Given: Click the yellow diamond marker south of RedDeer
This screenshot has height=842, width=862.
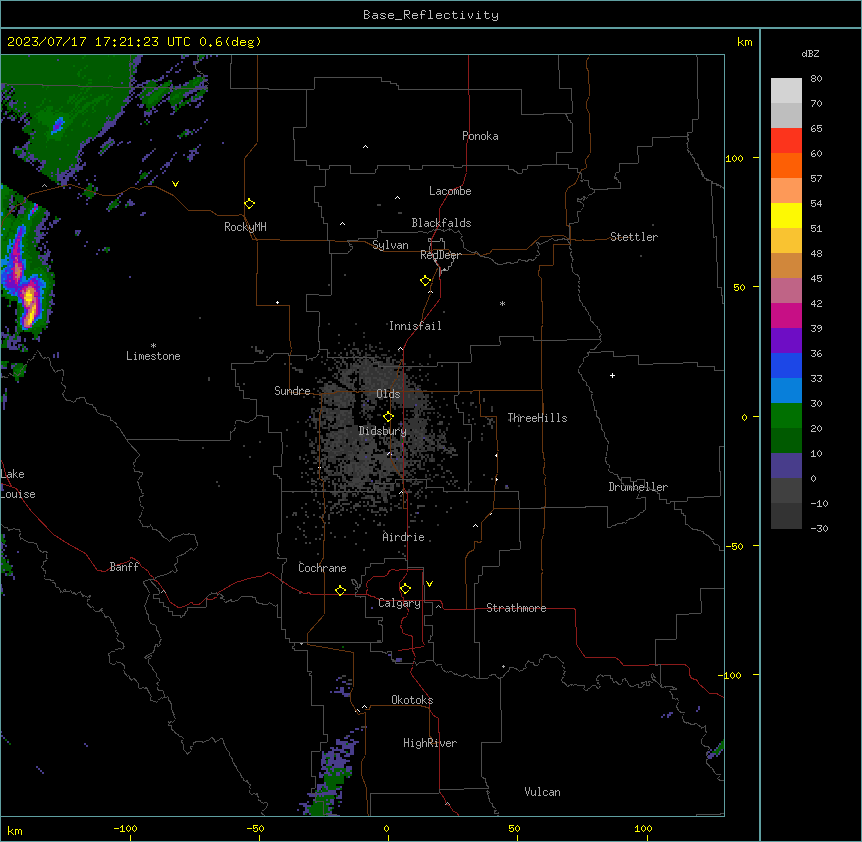Looking at the screenshot, I should (426, 281).
